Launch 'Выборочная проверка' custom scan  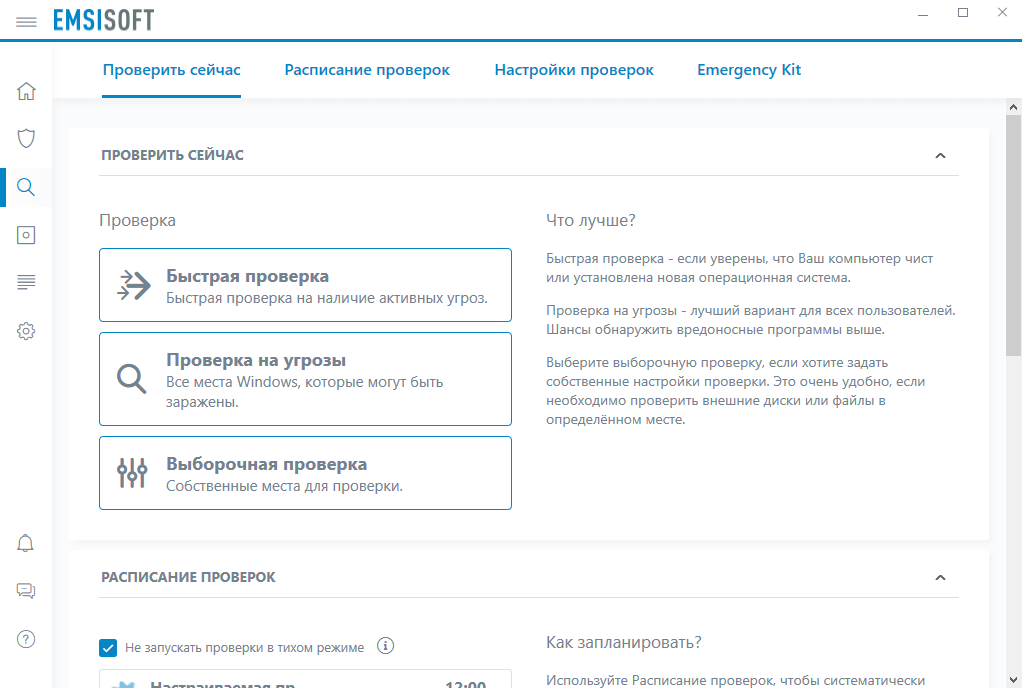tap(305, 472)
